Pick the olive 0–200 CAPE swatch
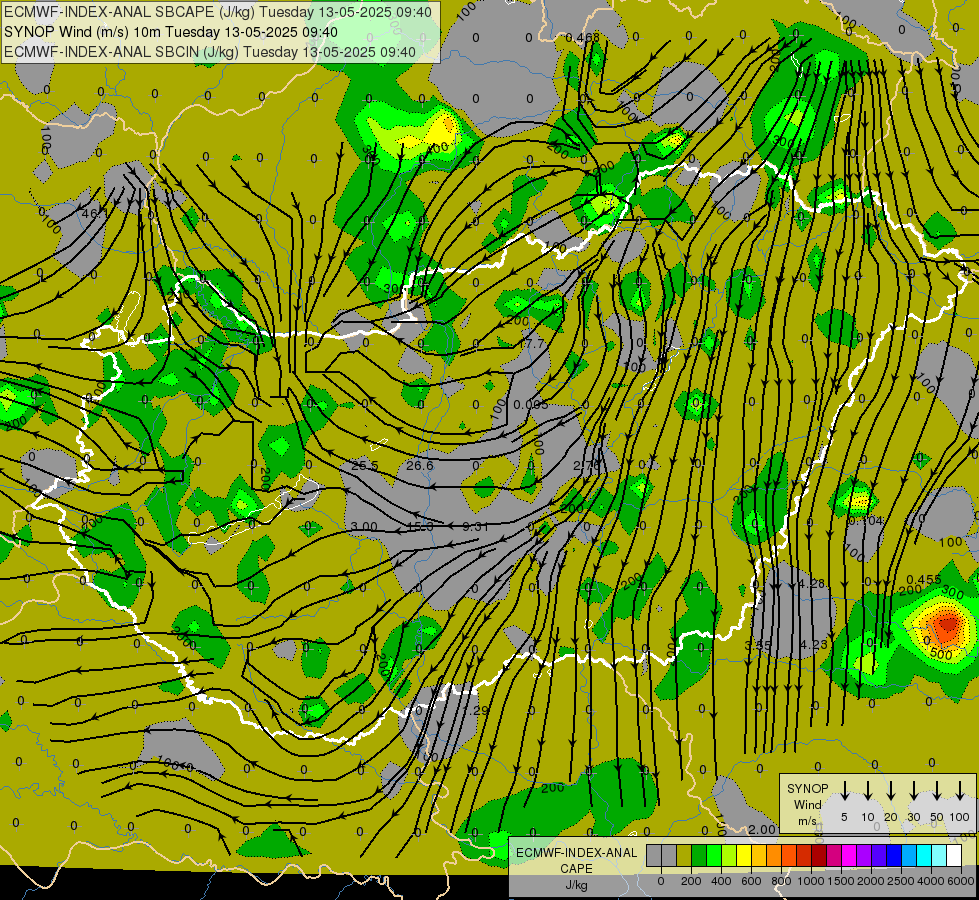Viewport: 979px width, 900px height. (684, 855)
